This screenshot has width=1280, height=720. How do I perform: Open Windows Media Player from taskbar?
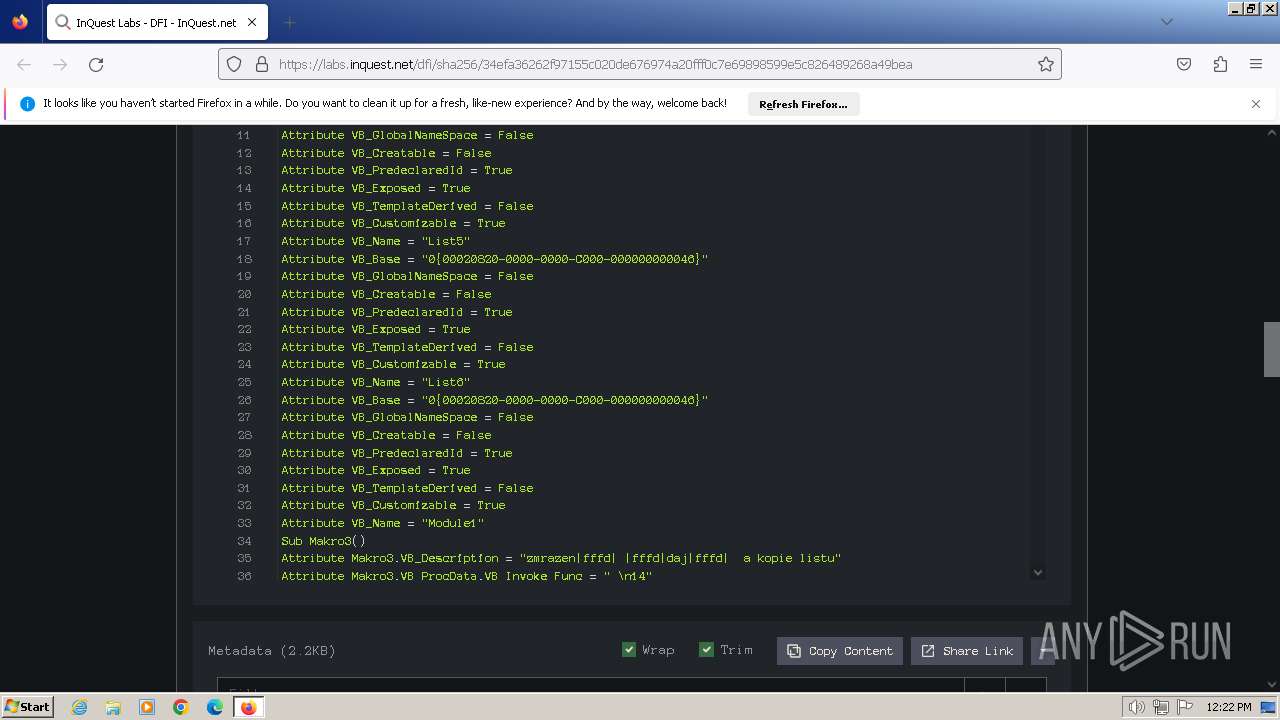(147, 707)
